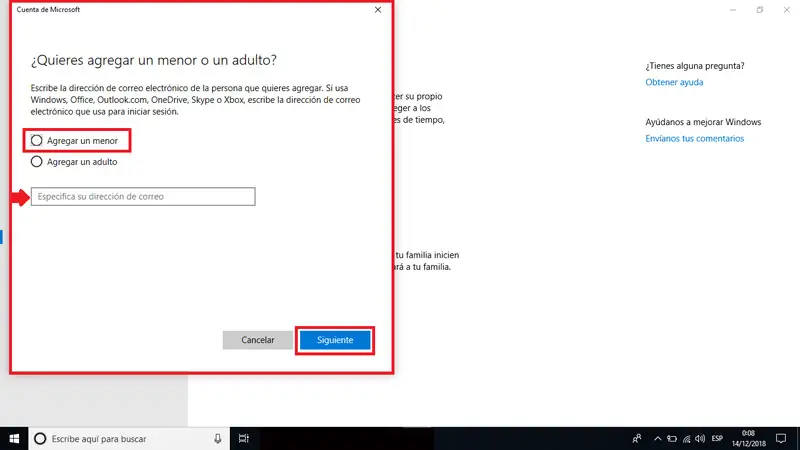Click the Cuenta de Microsoft title text
Screen dimensions: 800x450
(x=48, y=9)
